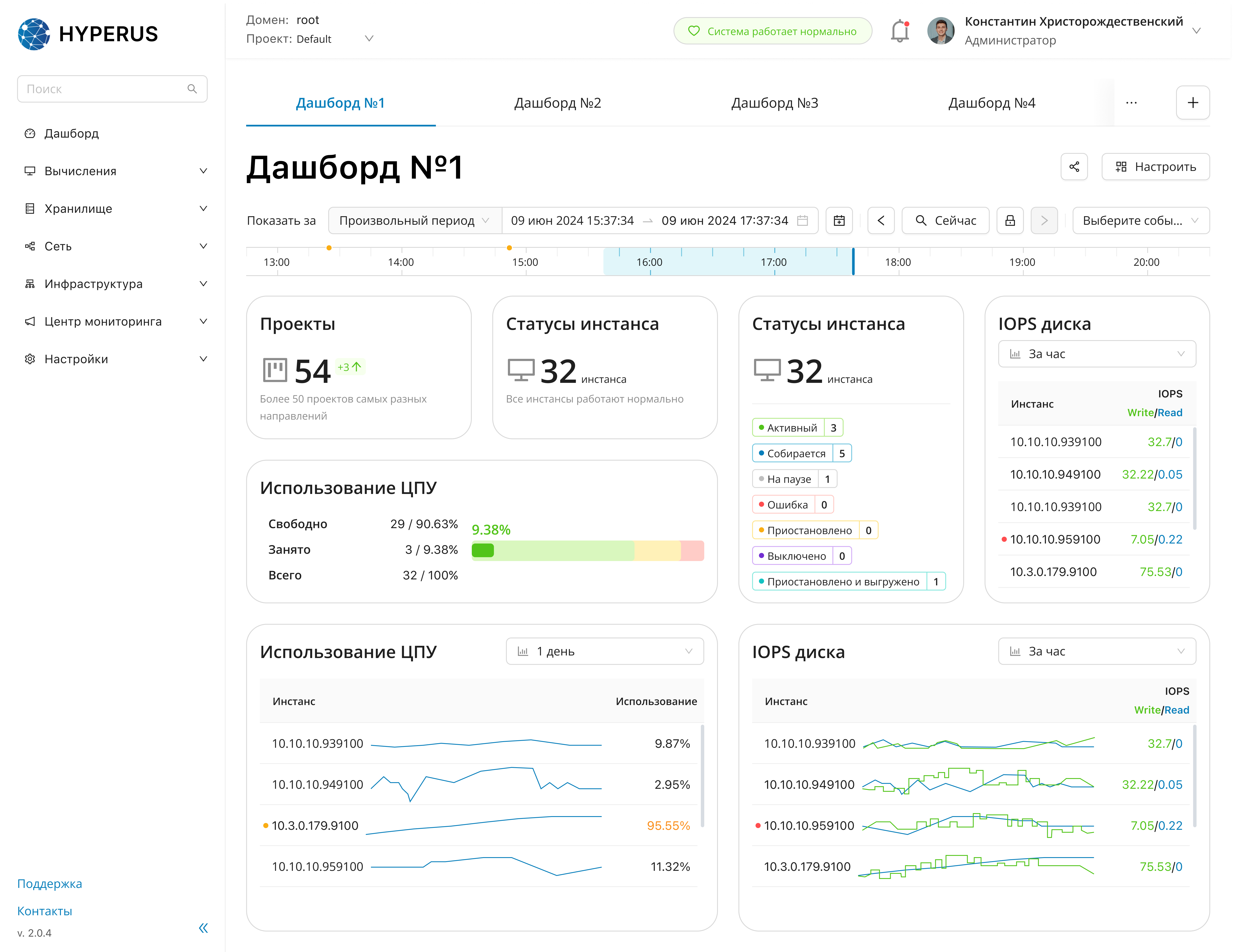Switch to Дашборд №2 tab
This screenshot has height=952, width=1235.
(557, 103)
